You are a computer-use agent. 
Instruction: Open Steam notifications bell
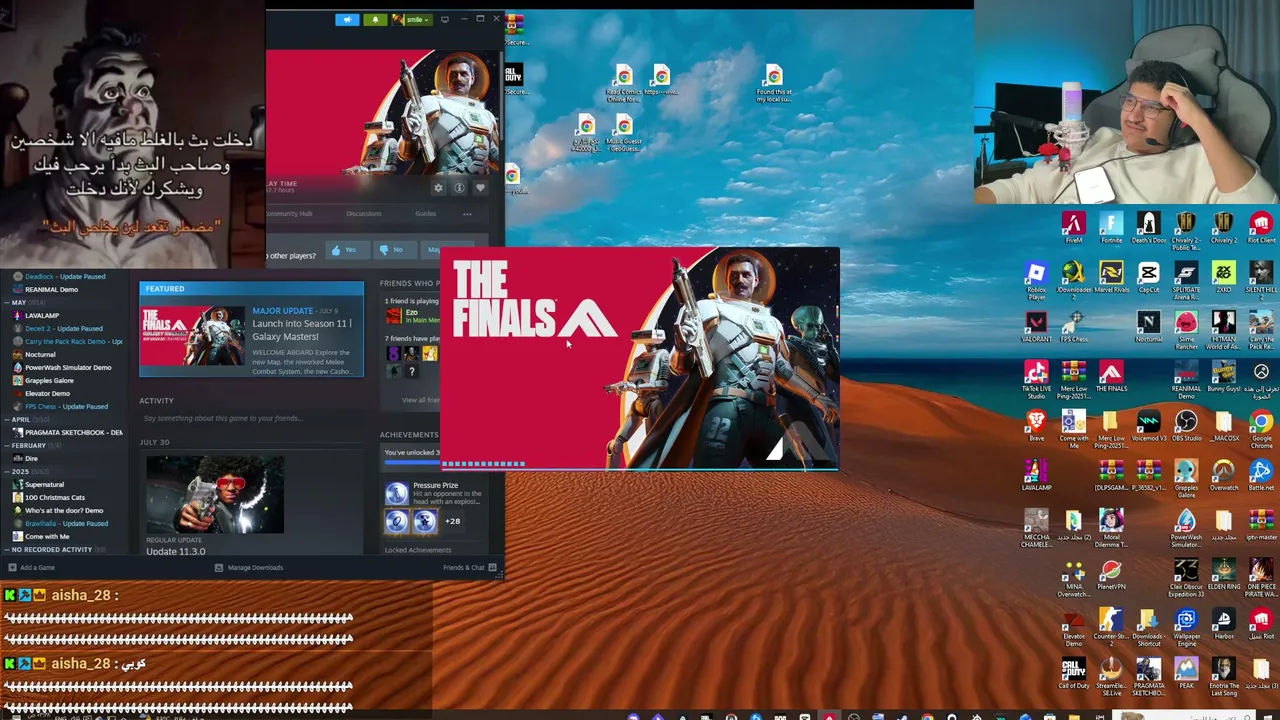click(x=376, y=19)
